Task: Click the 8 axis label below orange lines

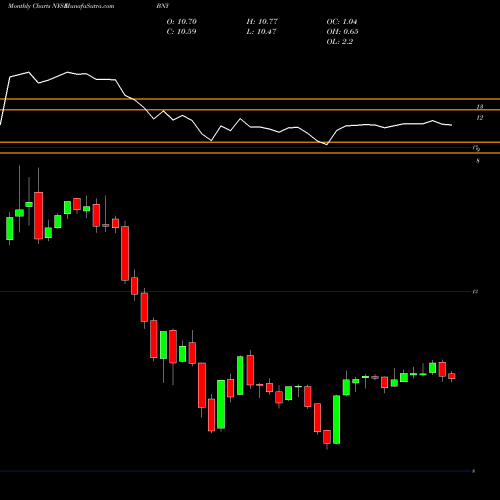Action: pyautogui.click(x=478, y=161)
